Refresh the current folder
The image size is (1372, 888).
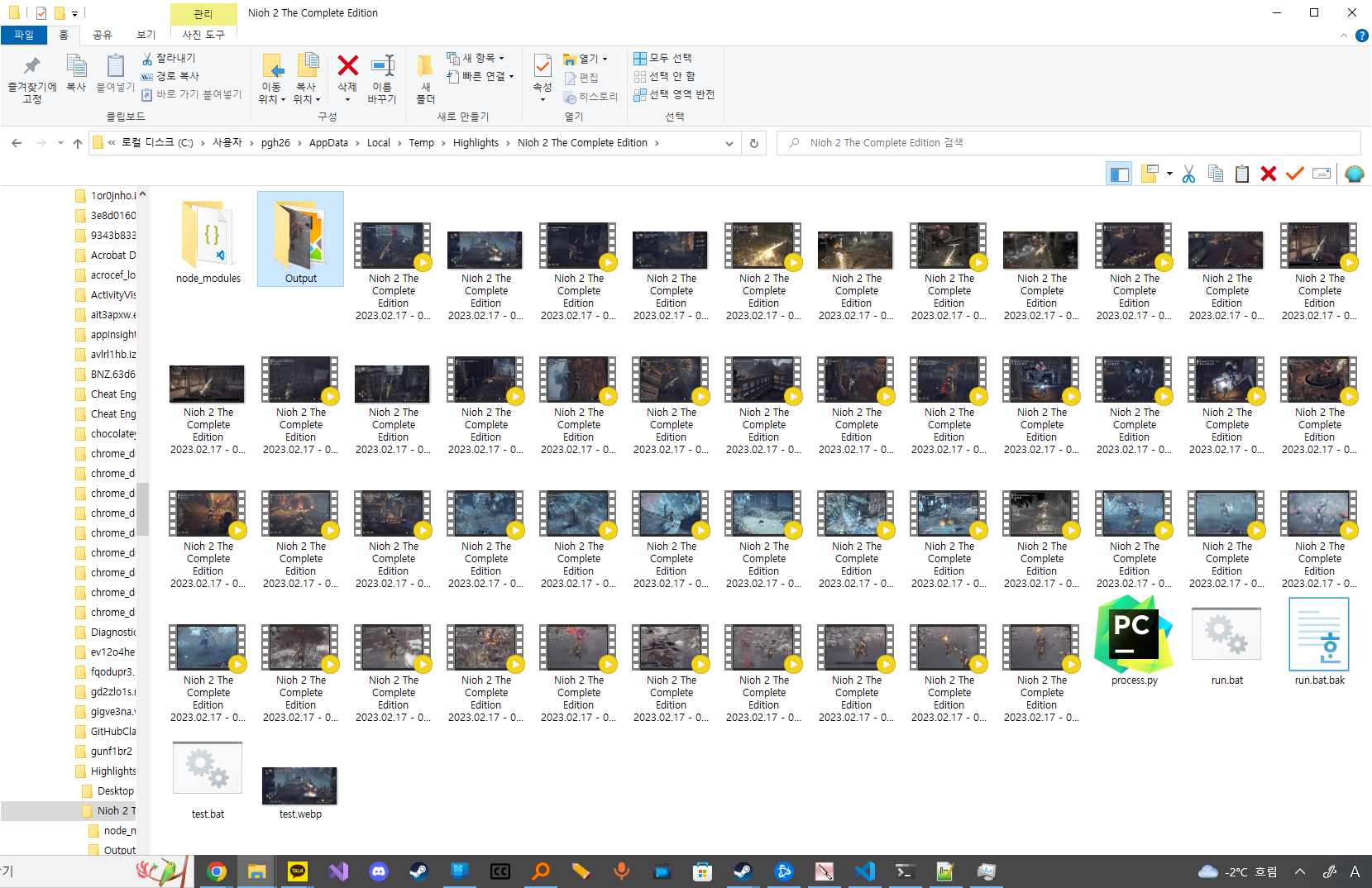(x=753, y=143)
